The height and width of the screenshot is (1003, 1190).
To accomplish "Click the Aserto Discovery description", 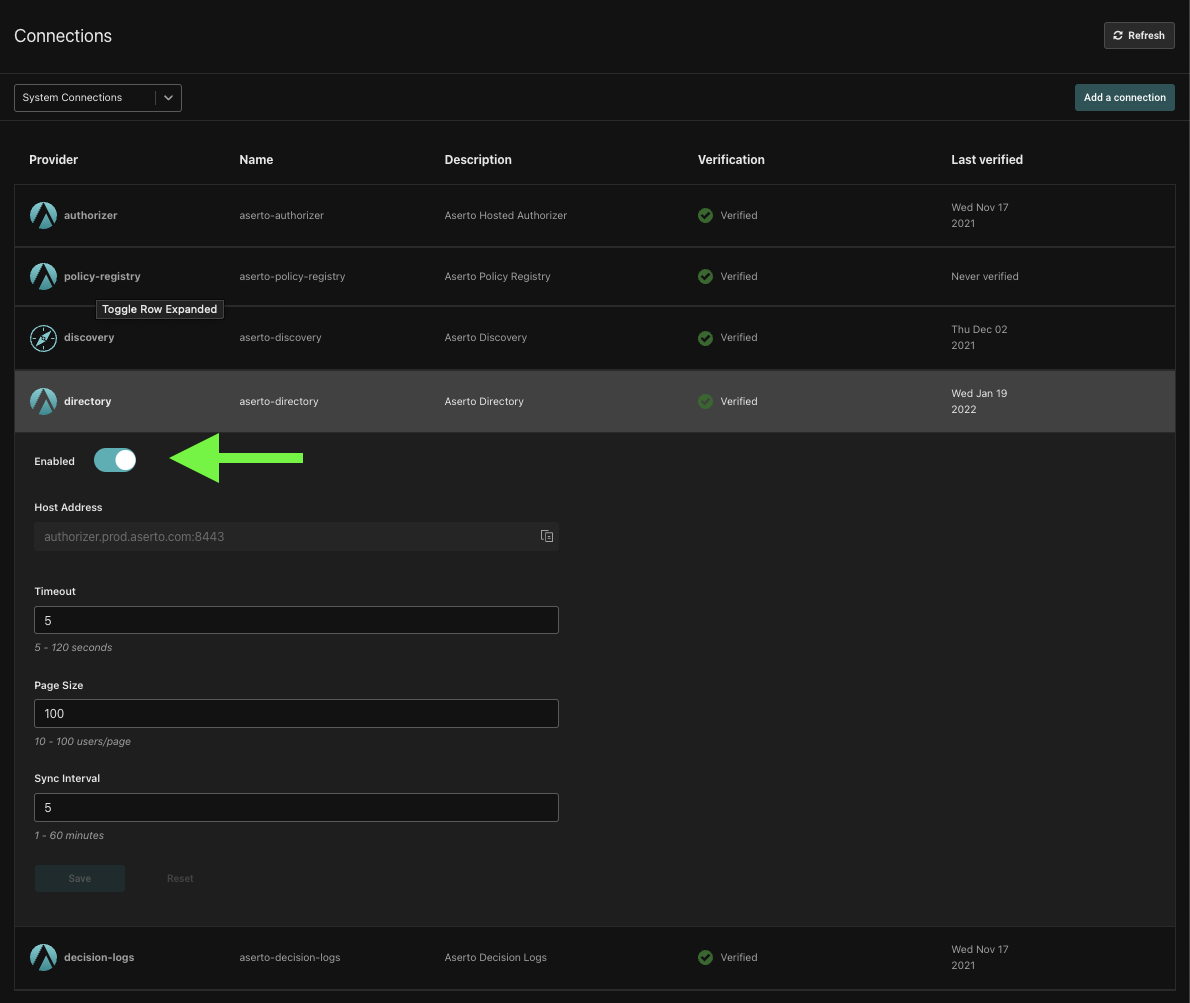I will (486, 338).
